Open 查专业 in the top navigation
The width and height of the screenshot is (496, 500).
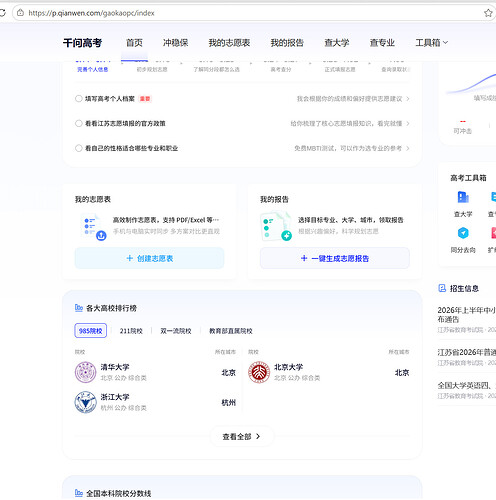(x=382, y=43)
